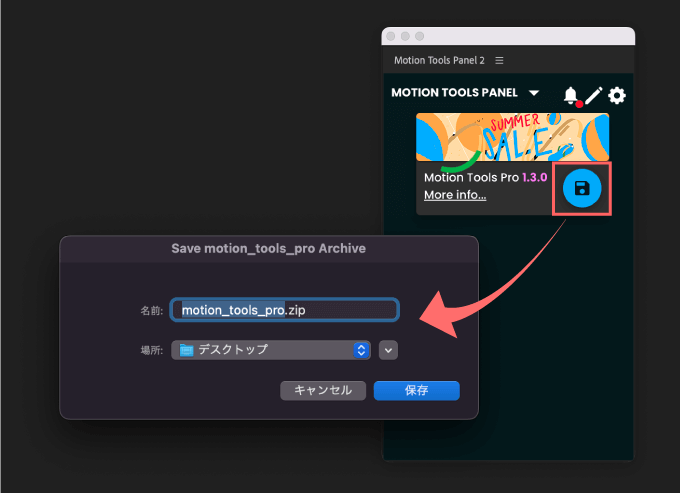Expand the MOTION TOOLS PANEL dropdown arrow
This screenshot has height=493, width=680.
click(534, 93)
